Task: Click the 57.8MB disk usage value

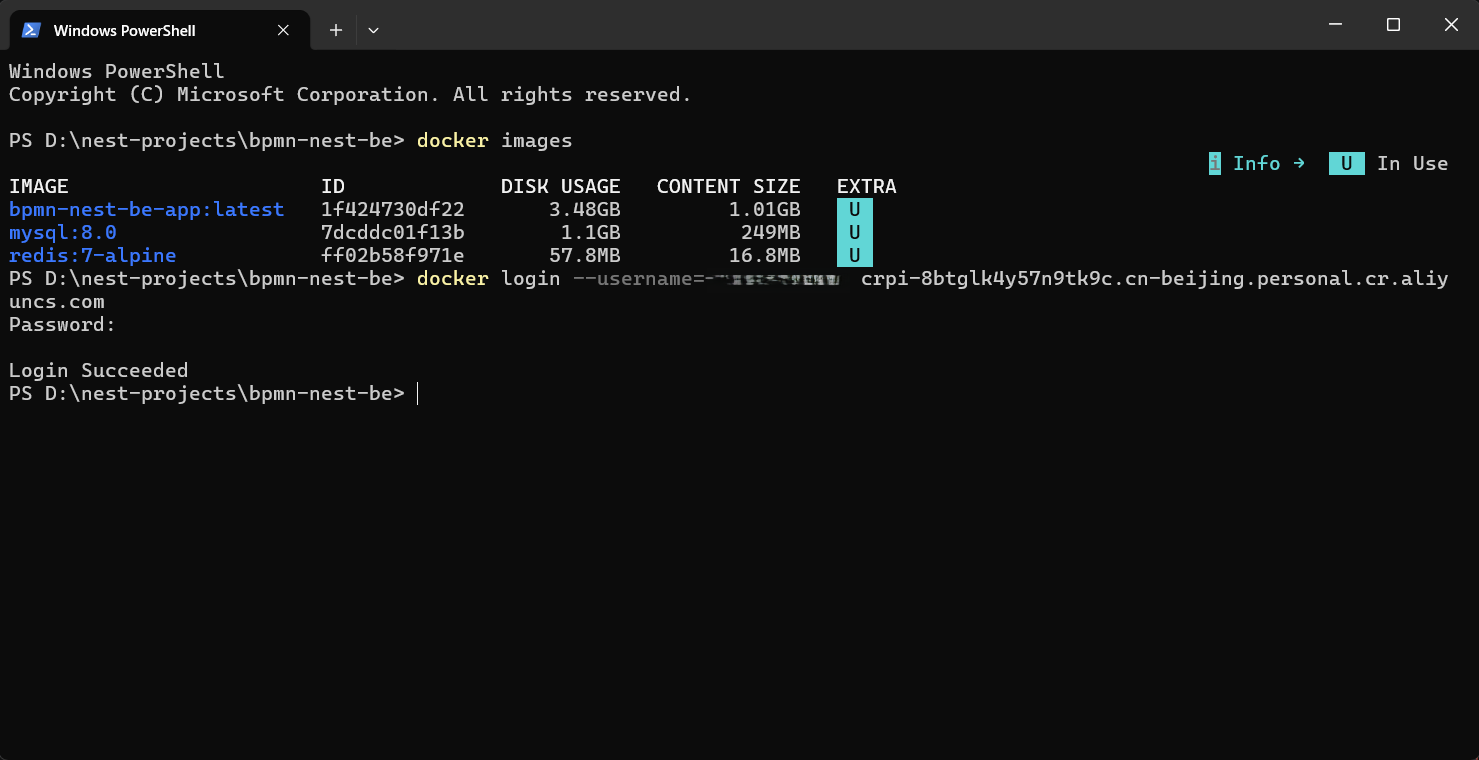Action: 585,255
